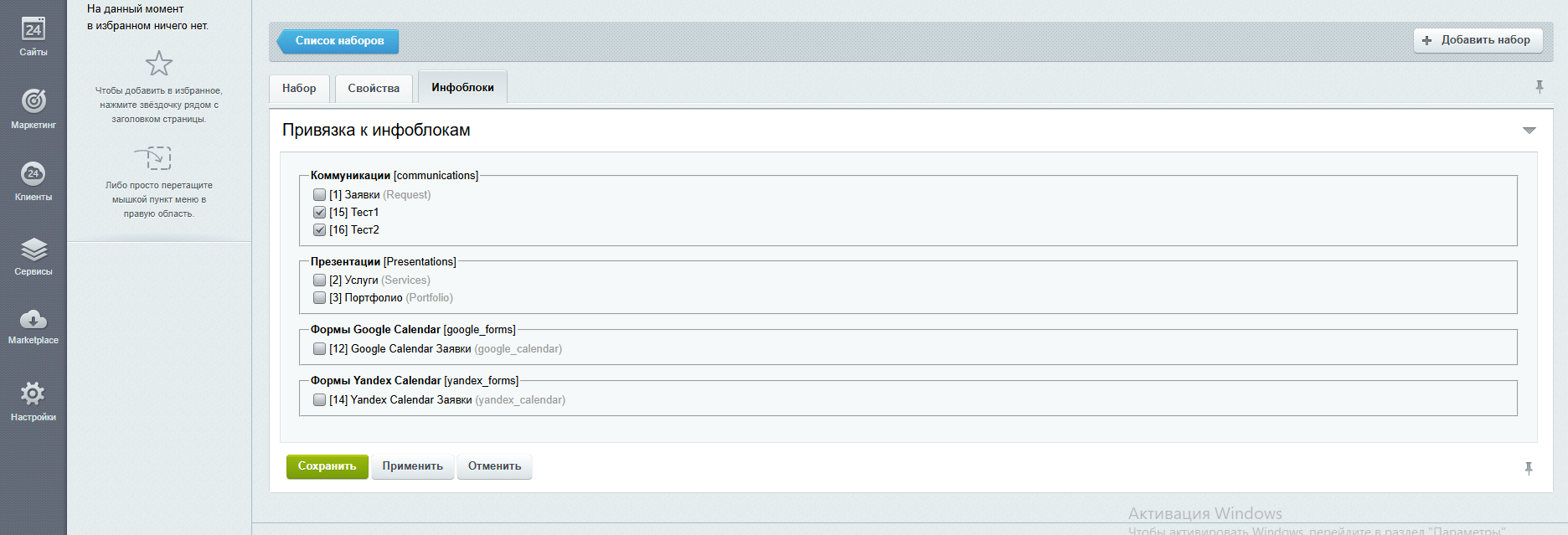Click the pin icon near bottom buttons
Image resolution: width=1568 pixels, height=535 pixels.
click(1528, 469)
